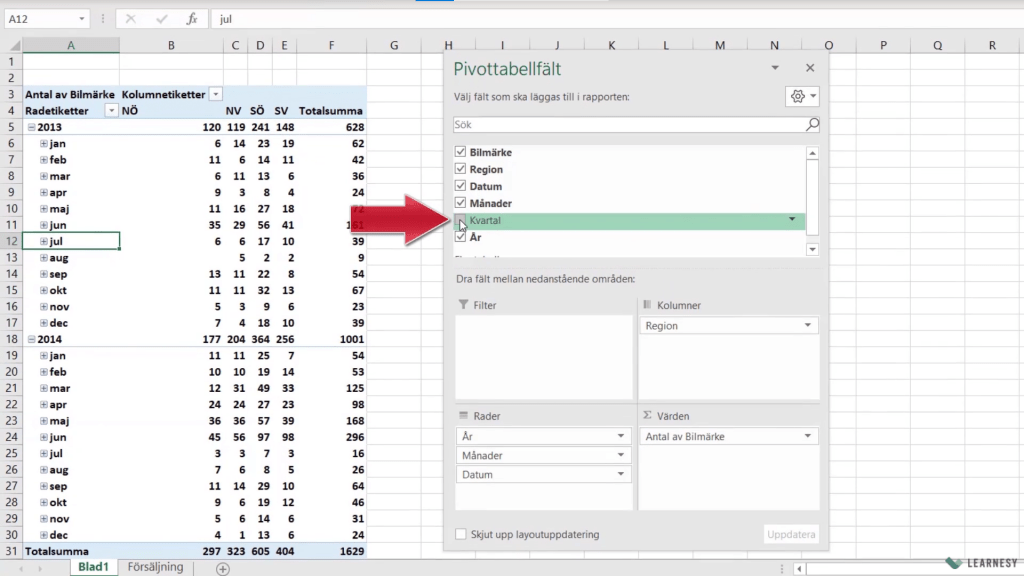Image resolution: width=1024 pixels, height=576 pixels.
Task: Collapse the 2013 year group
Action: point(31,128)
